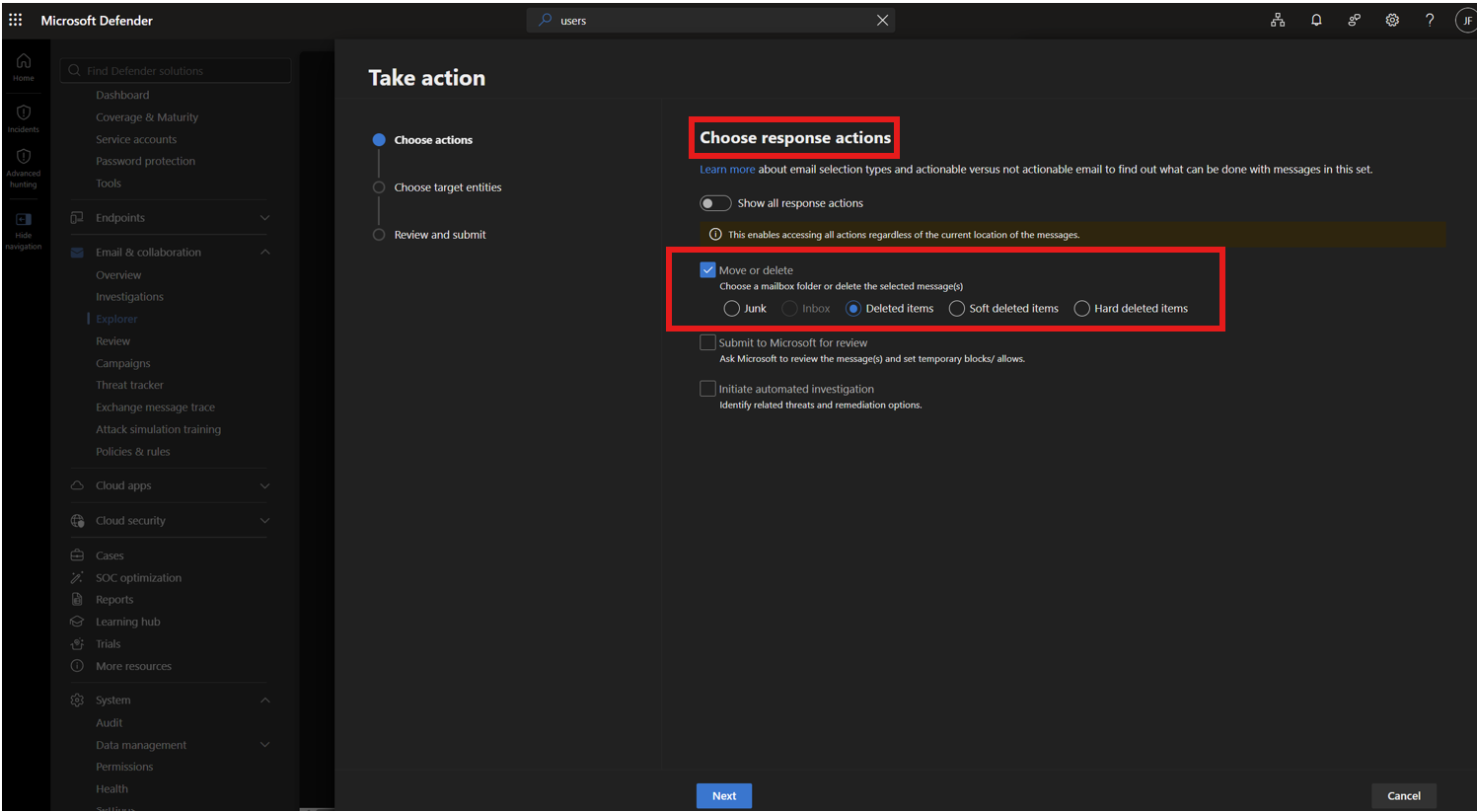This screenshot has height=812, width=1477.
Task: Open the Home icon in left rail
Action: 24,61
